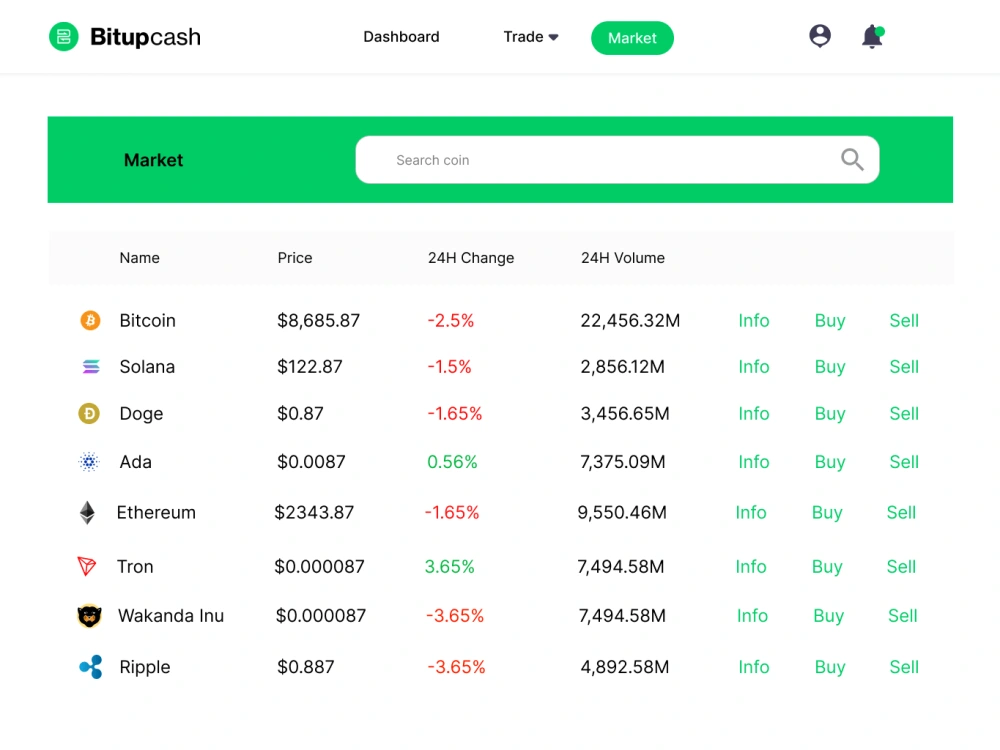Click the Bitupcash logo icon
This screenshot has width=1000, height=750.
tap(64, 36)
